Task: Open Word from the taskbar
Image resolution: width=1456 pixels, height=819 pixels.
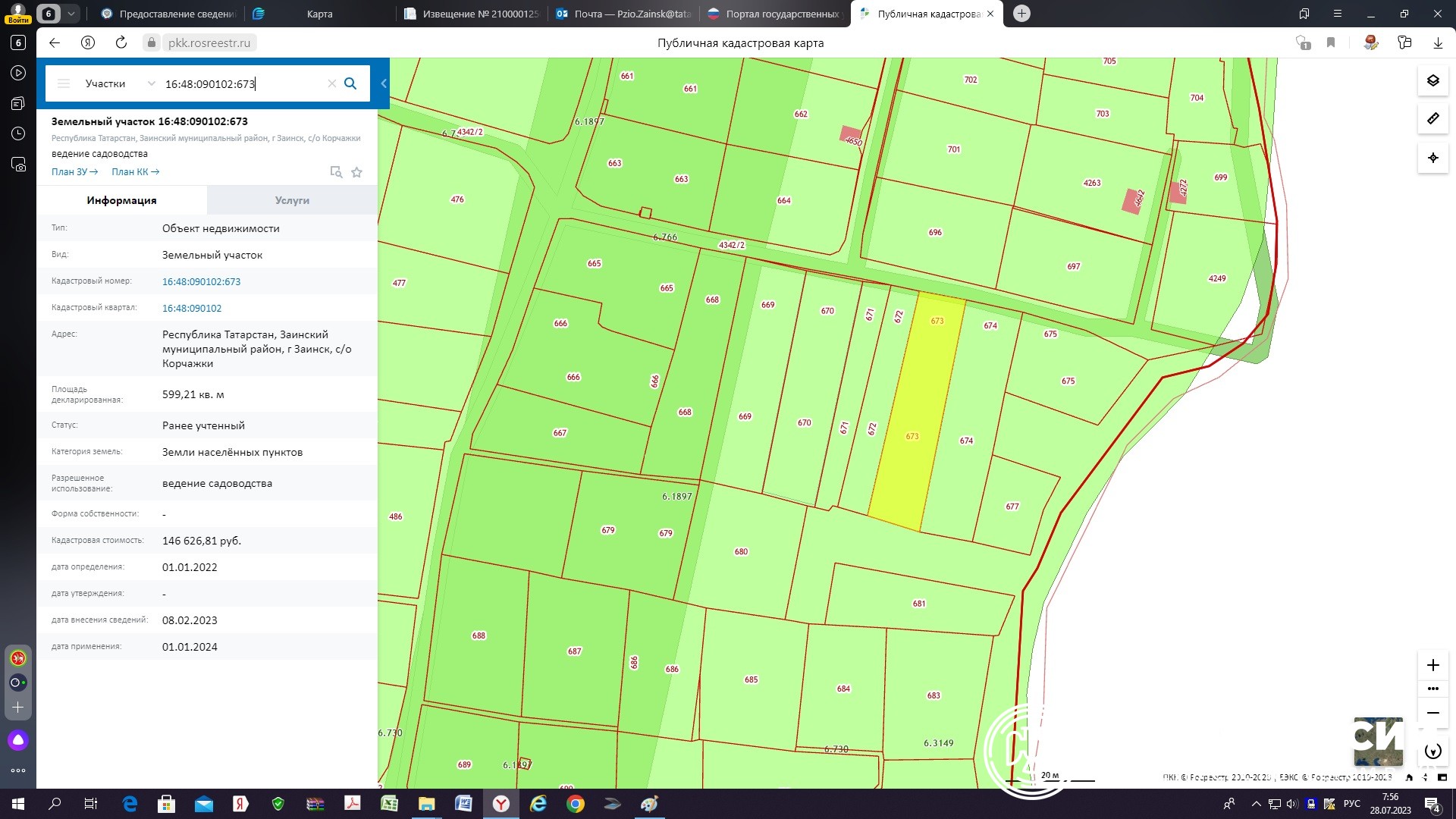Action: (463, 804)
